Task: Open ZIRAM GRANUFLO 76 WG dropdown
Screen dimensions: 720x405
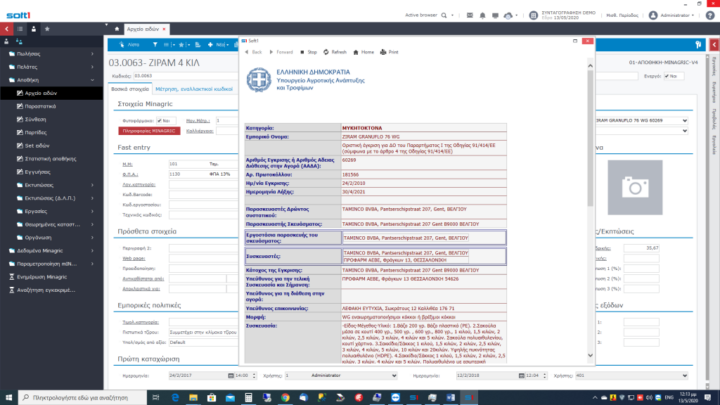Action: (x=685, y=121)
